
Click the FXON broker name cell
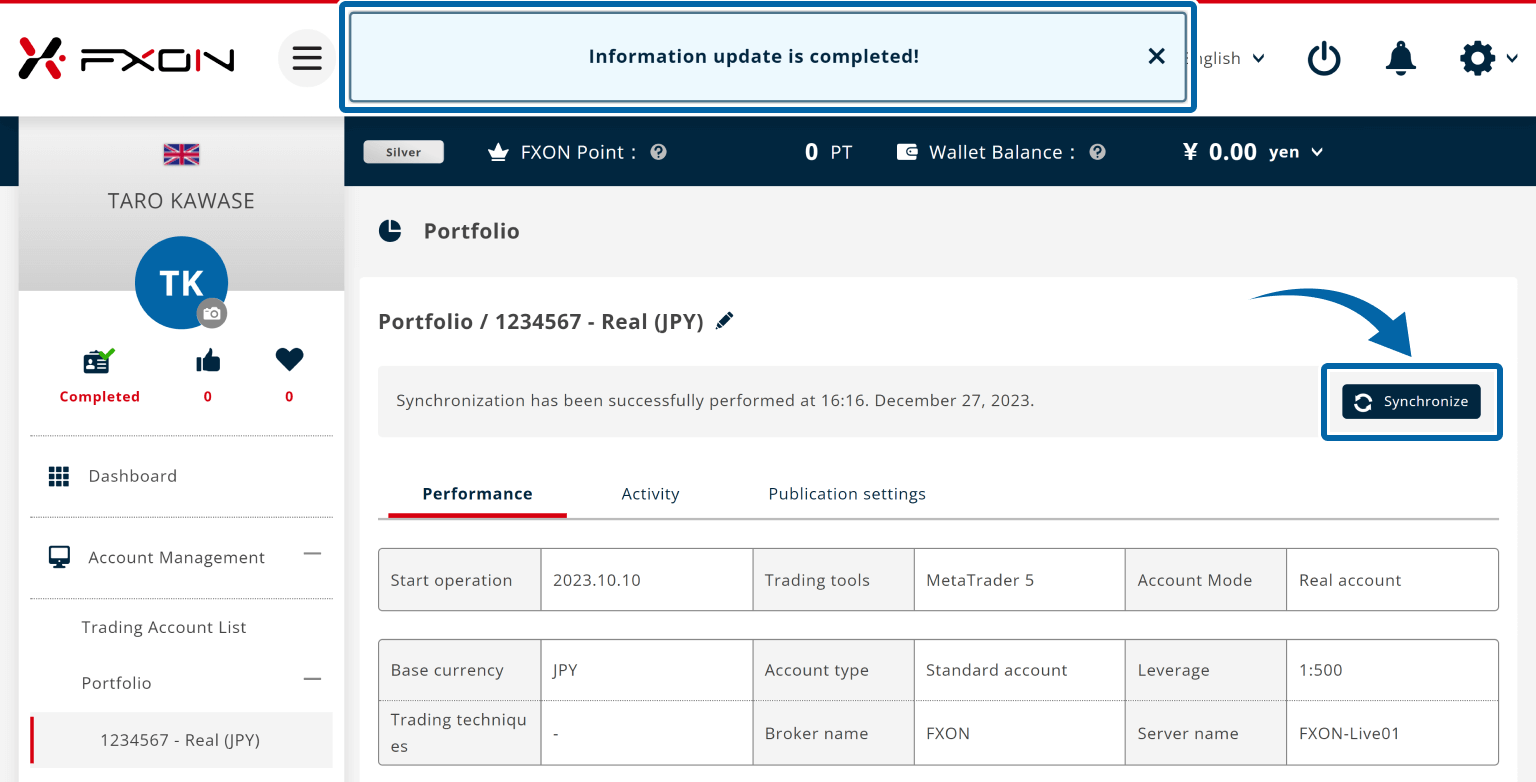(1020, 733)
